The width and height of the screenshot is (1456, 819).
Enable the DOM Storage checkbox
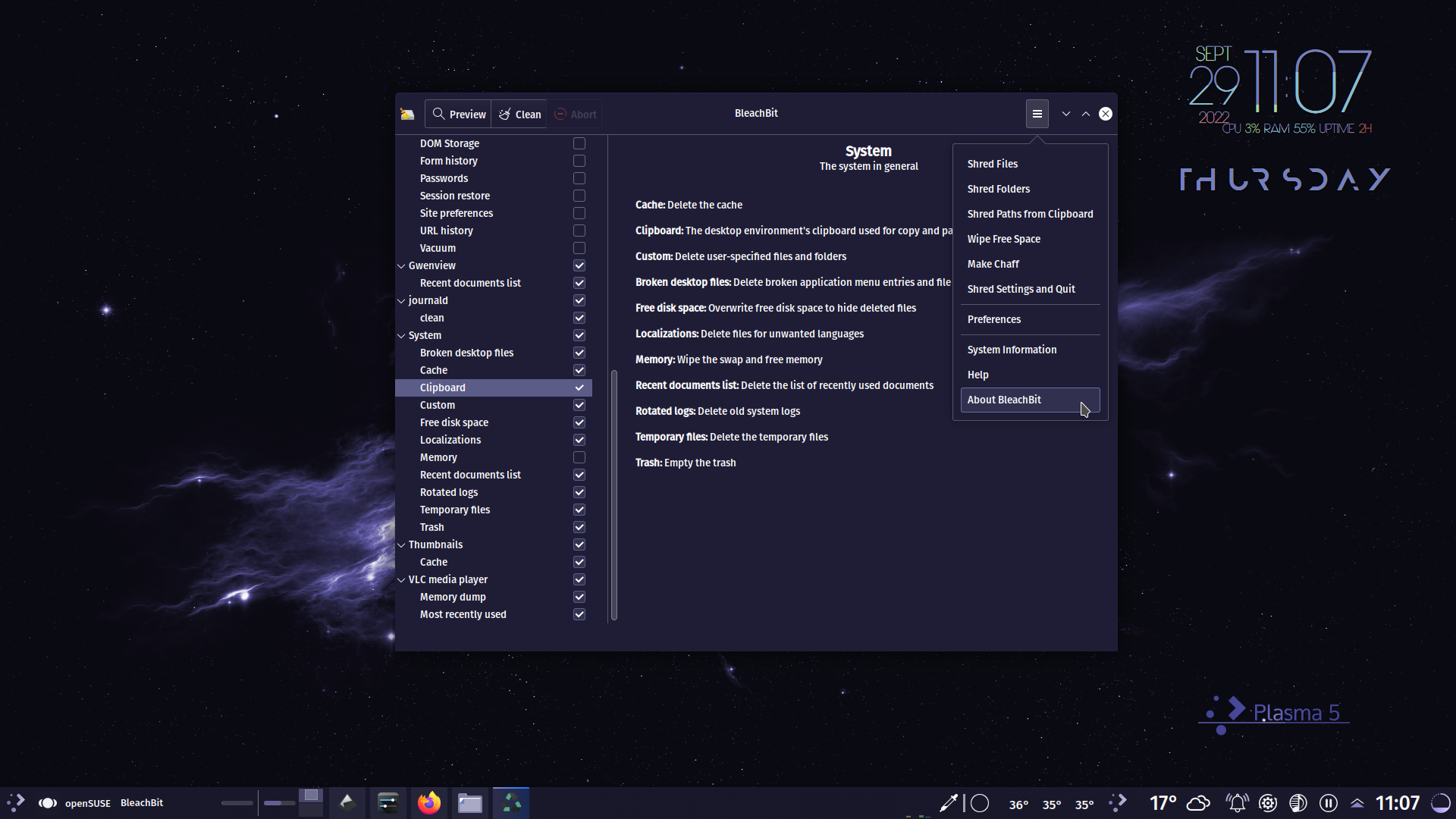579,143
